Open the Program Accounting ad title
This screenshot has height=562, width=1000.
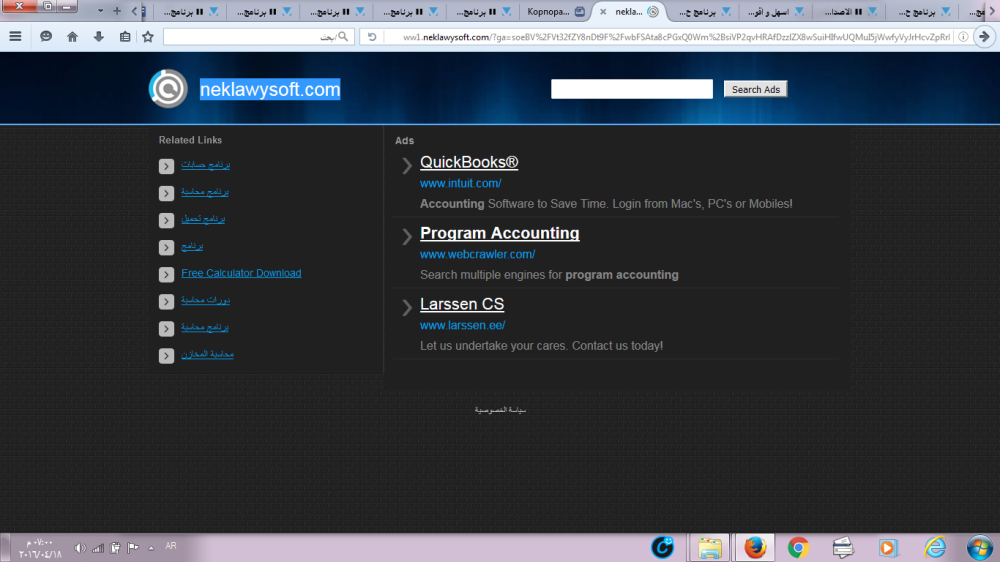(499, 233)
